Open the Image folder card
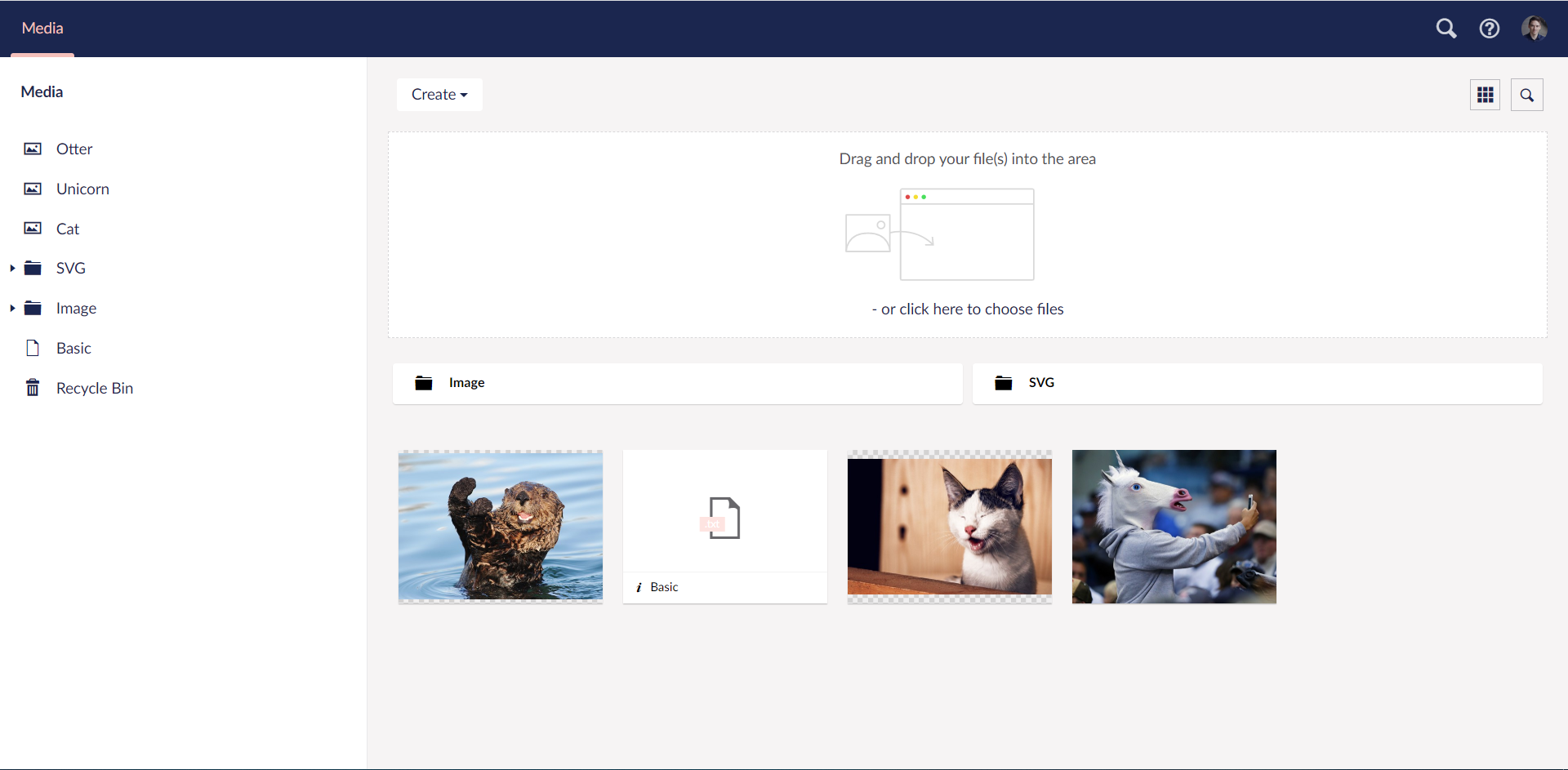The width and height of the screenshot is (1568, 770). (x=678, y=383)
